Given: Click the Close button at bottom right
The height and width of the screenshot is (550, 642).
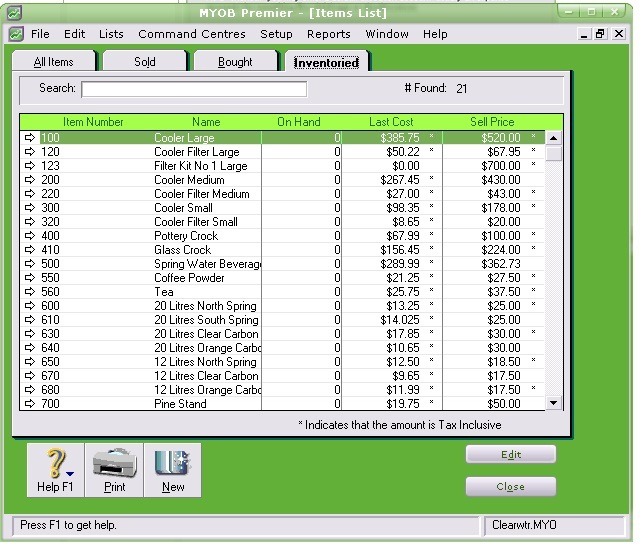Looking at the screenshot, I should (x=511, y=487).
